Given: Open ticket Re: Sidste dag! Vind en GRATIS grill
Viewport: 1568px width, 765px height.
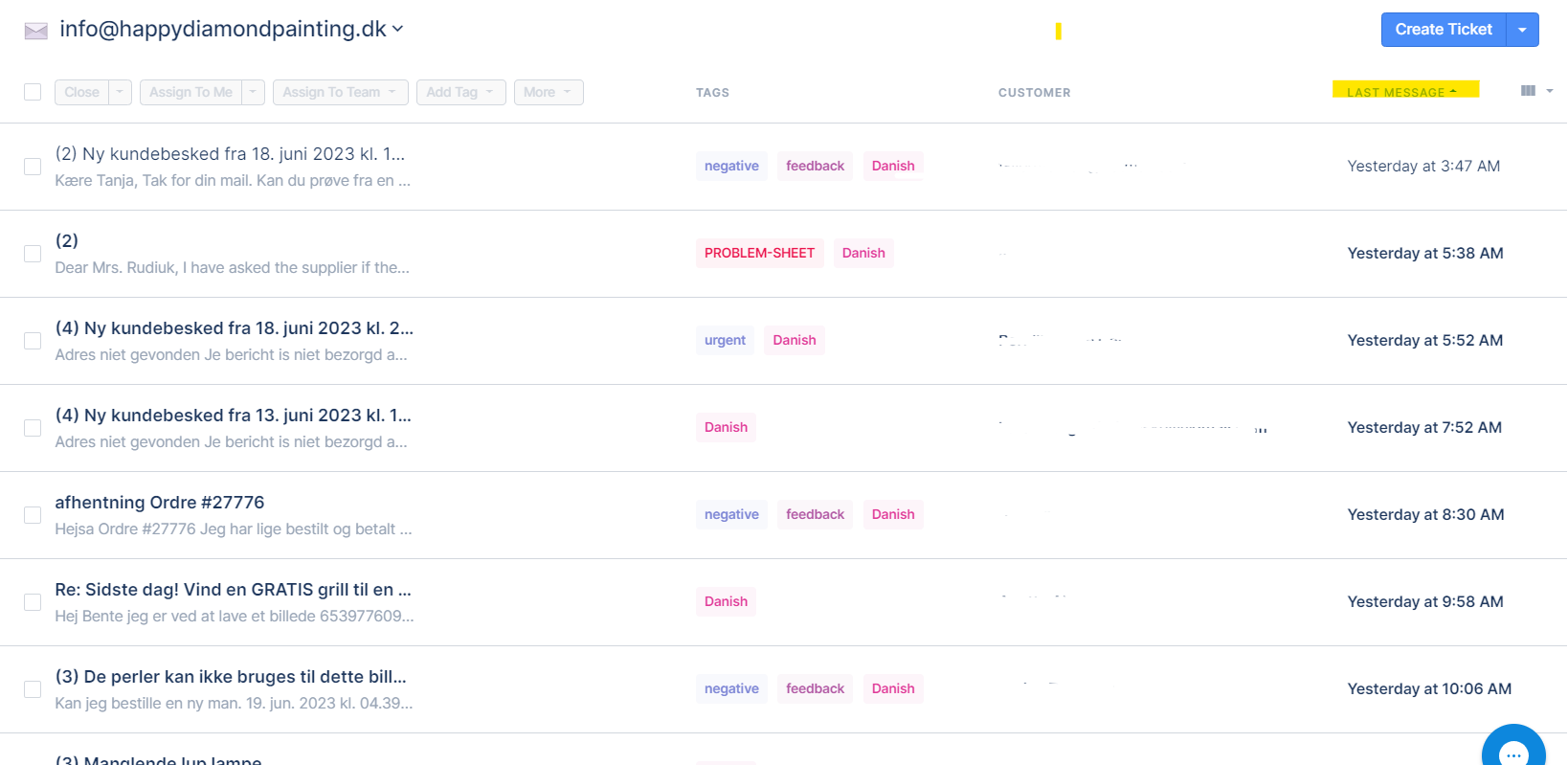Looking at the screenshot, I should tap(233, 590).
